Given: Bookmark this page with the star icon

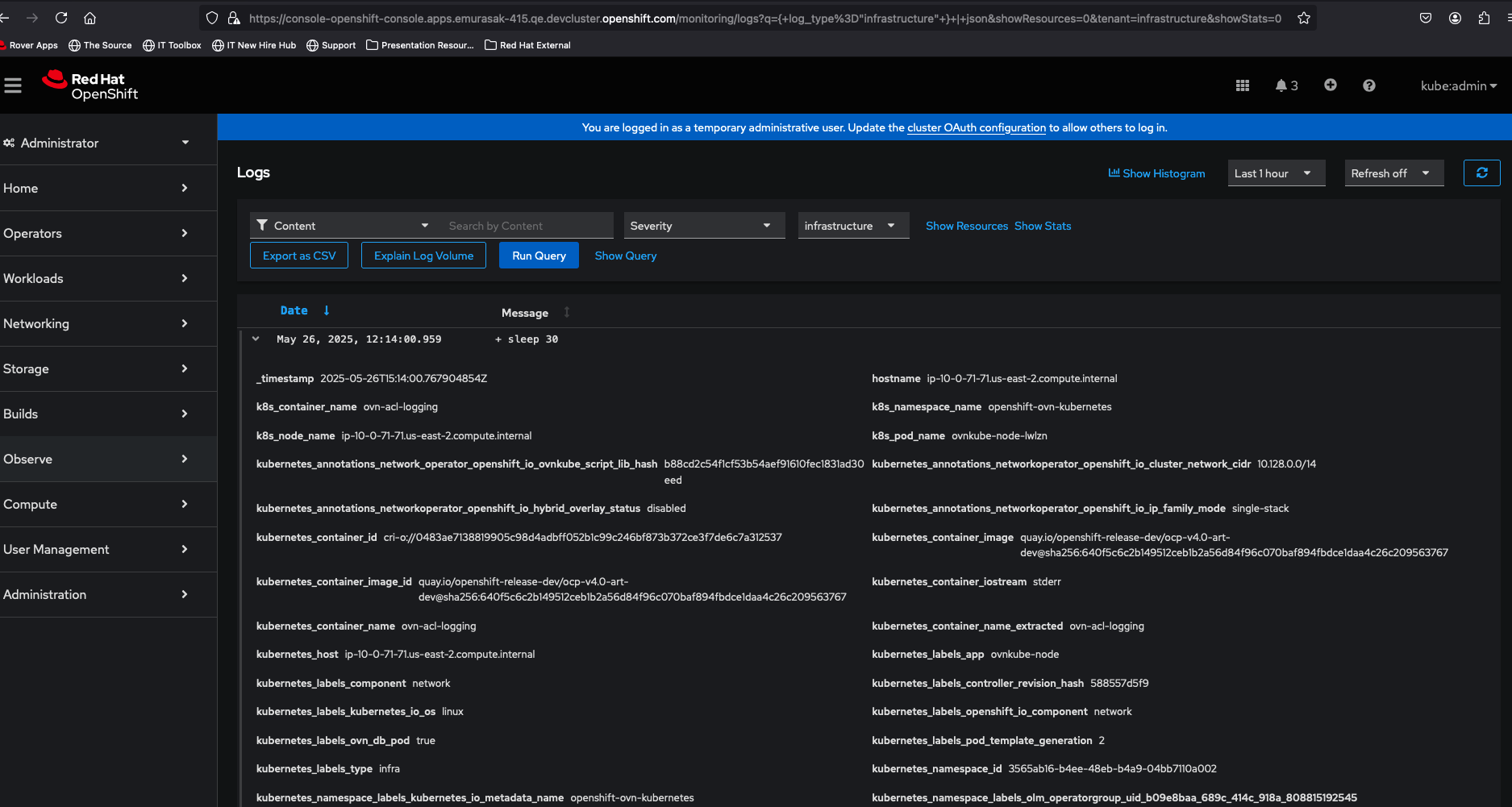Looking at the screenshot, I should [x=1304, y=18].
